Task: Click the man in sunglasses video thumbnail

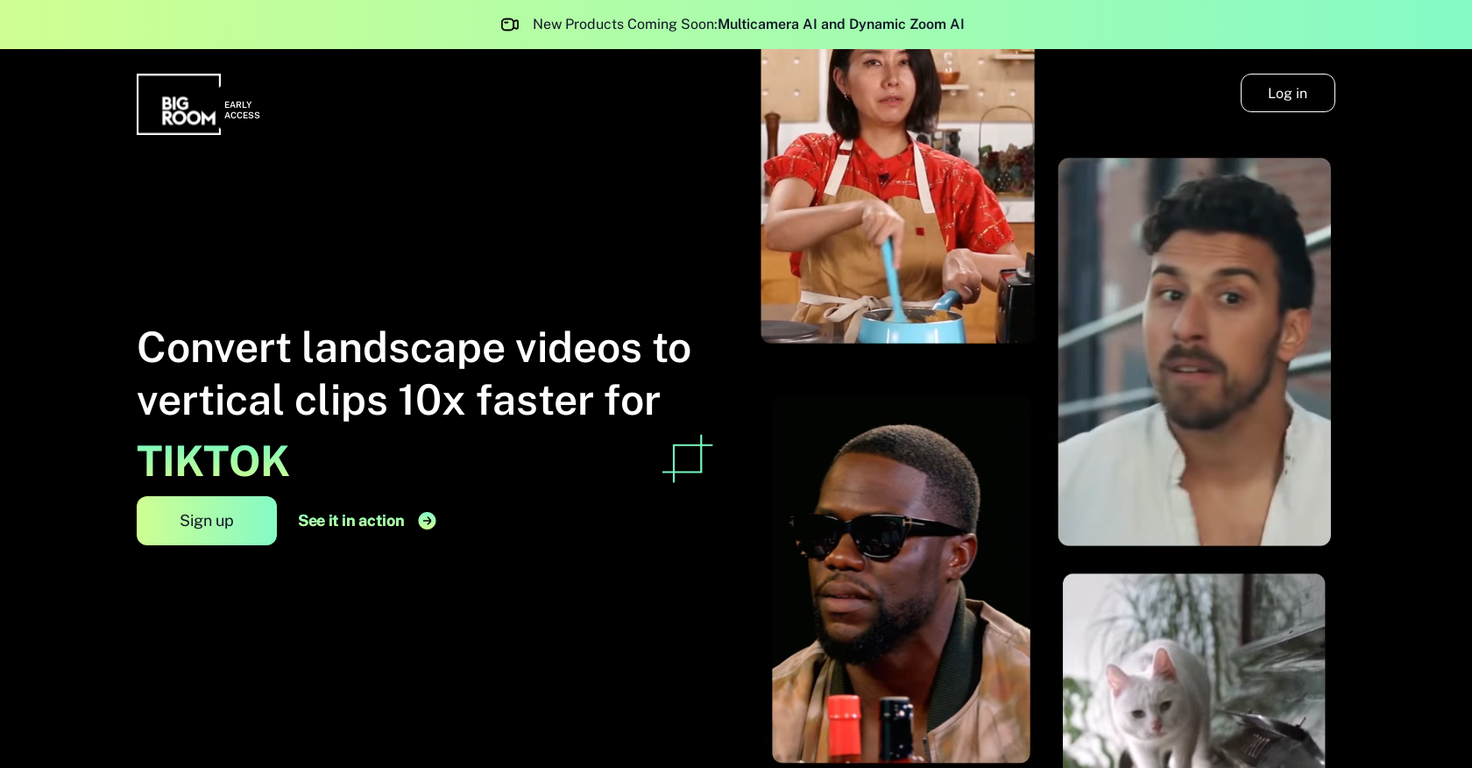Action: tap(900, 580)
